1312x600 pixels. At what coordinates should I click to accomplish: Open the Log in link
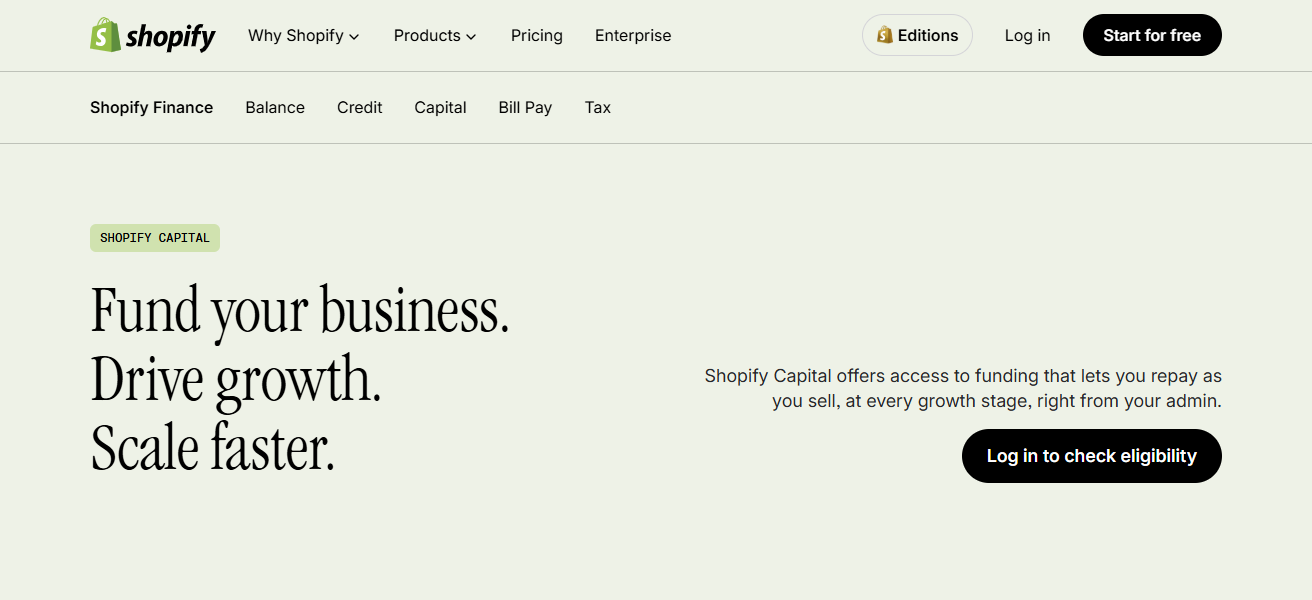(1027, 35)
